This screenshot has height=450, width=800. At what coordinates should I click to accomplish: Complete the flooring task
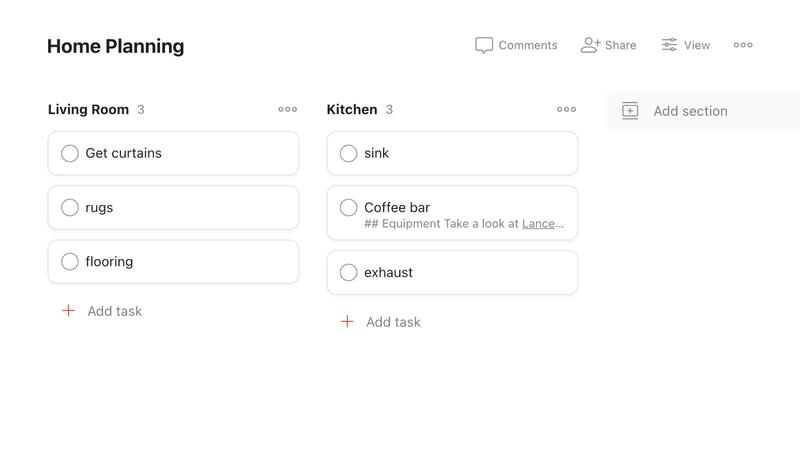(70, 262)
